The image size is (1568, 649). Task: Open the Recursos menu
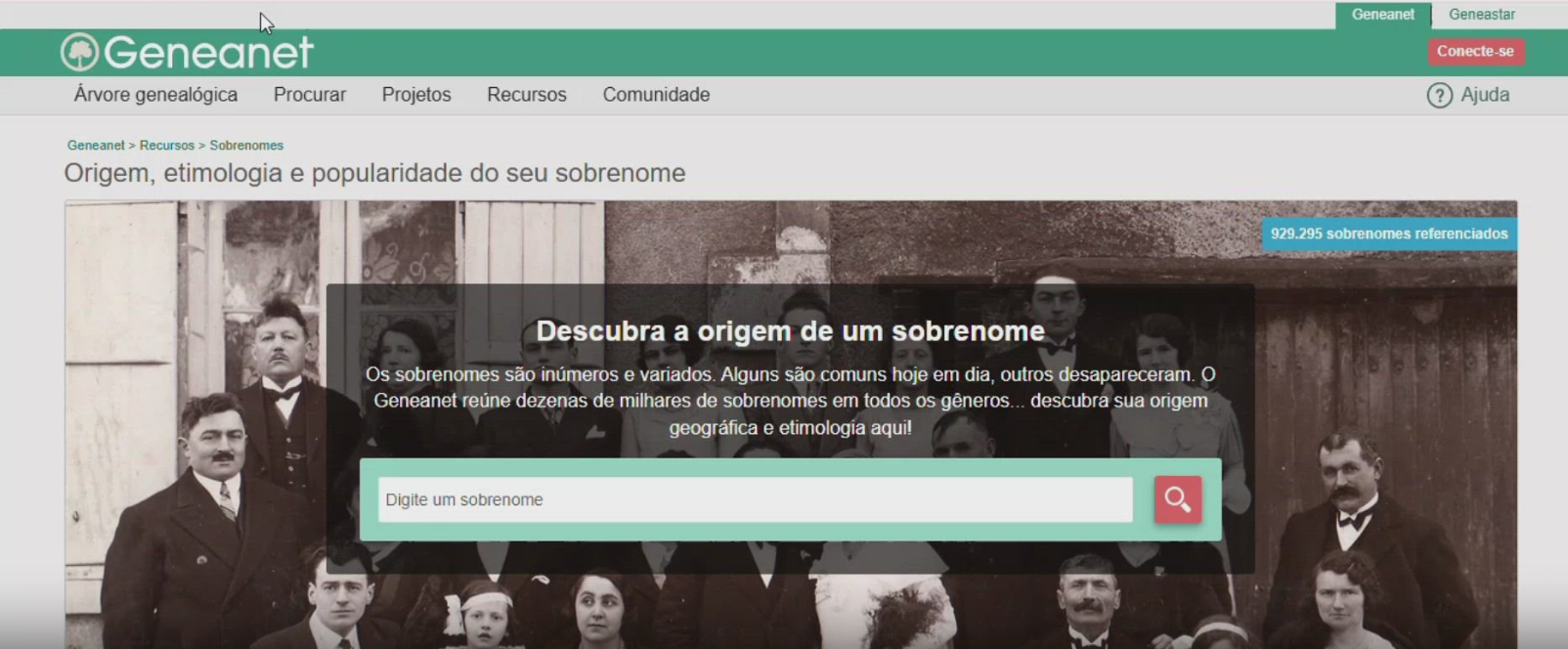(x=527, y=95)
